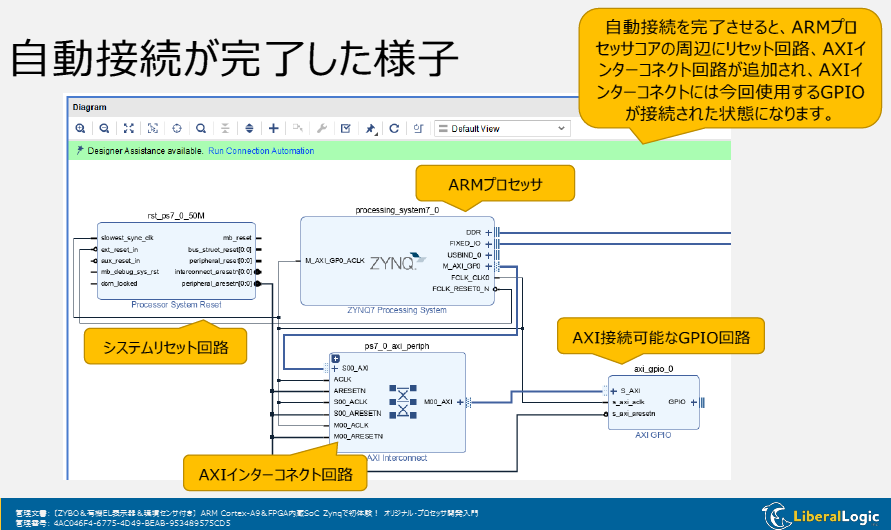Click the Zoom In toolbar icon
Viewport: 891px width, 530px height.
pyautogui.click(x=80, y=129)
